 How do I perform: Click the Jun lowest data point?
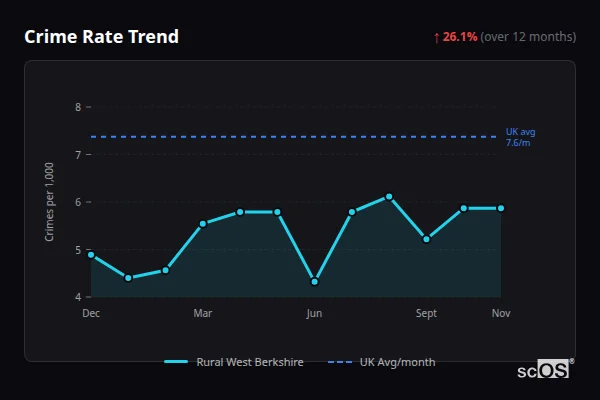pyautogui.click(x=315, y=282)
